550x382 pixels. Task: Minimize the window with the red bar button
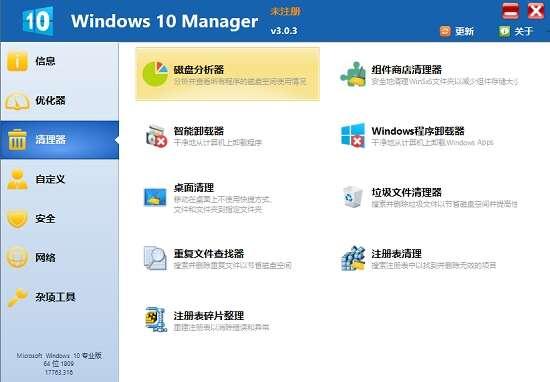coord(510,11)
